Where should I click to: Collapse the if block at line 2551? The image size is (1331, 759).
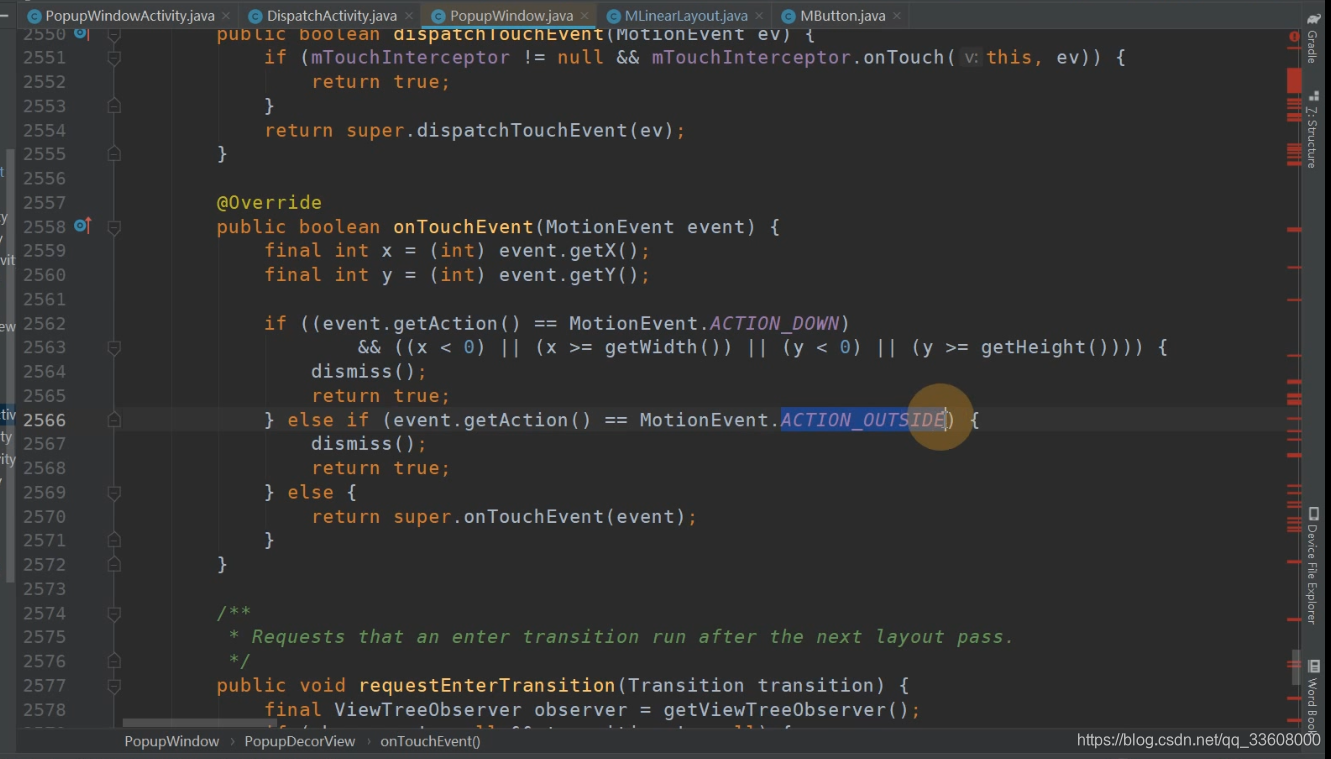(114, 58)
